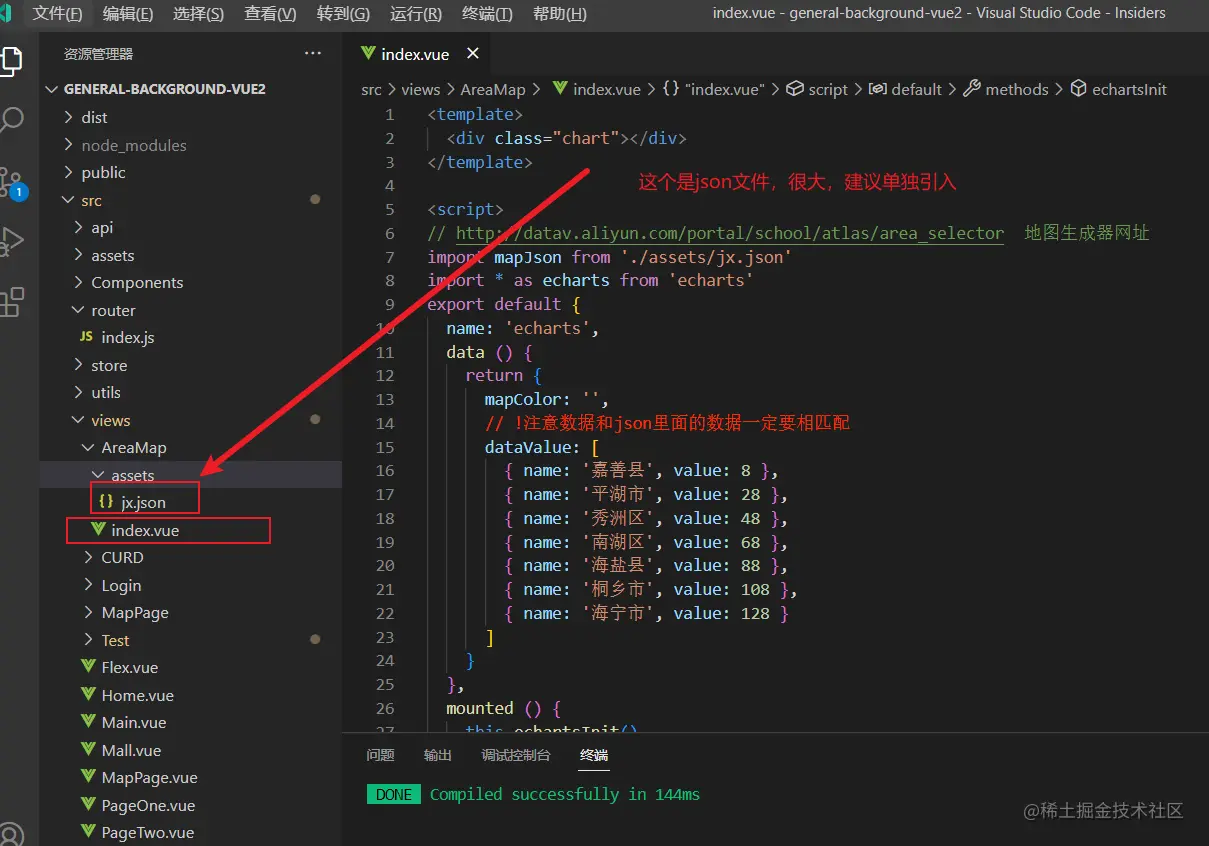Open the 运行(R) menu
The height and width of the screenshot is (846, 1209).
415,13
